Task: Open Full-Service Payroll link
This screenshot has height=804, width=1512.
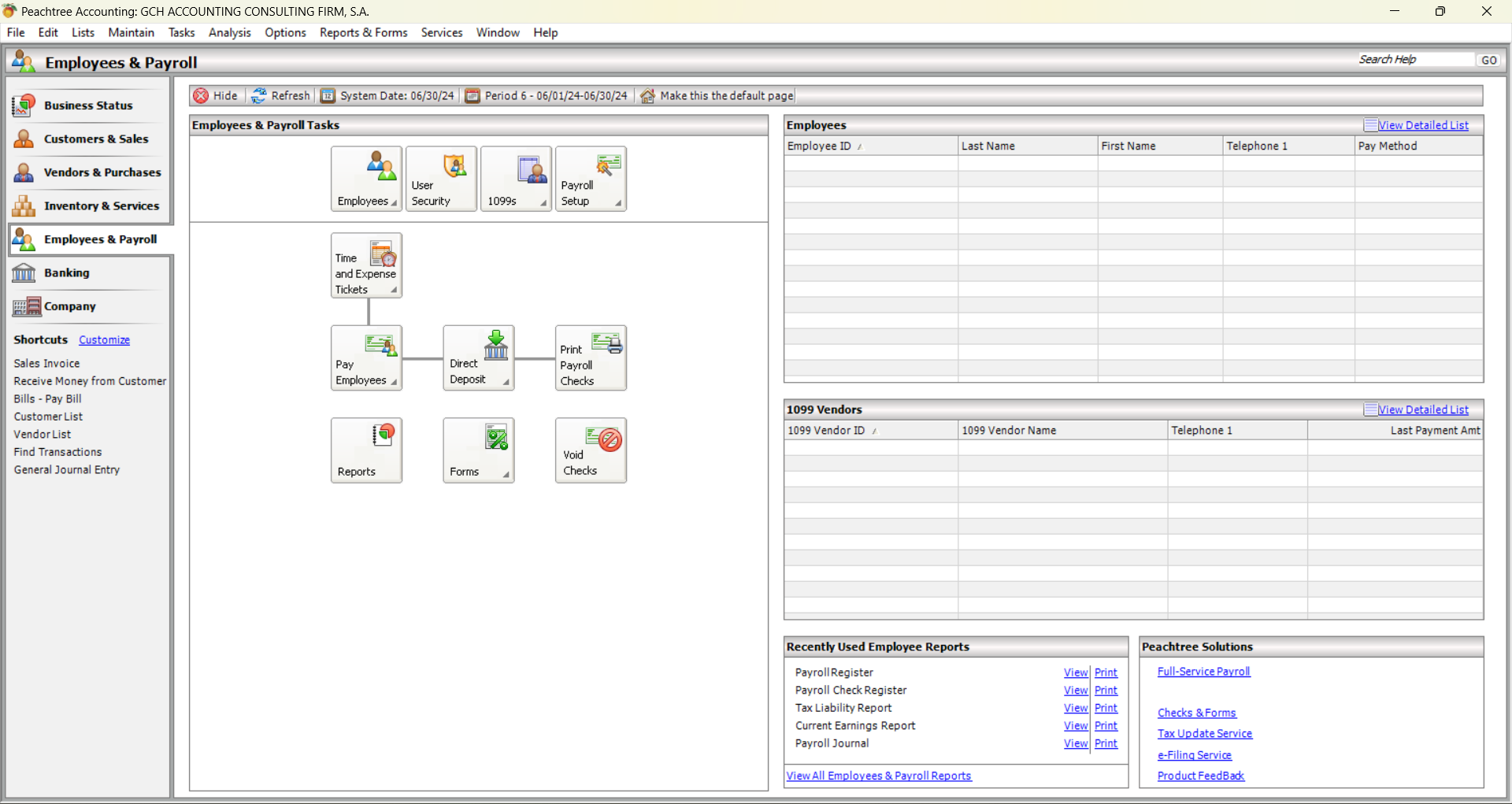Action: (1203, 672)
